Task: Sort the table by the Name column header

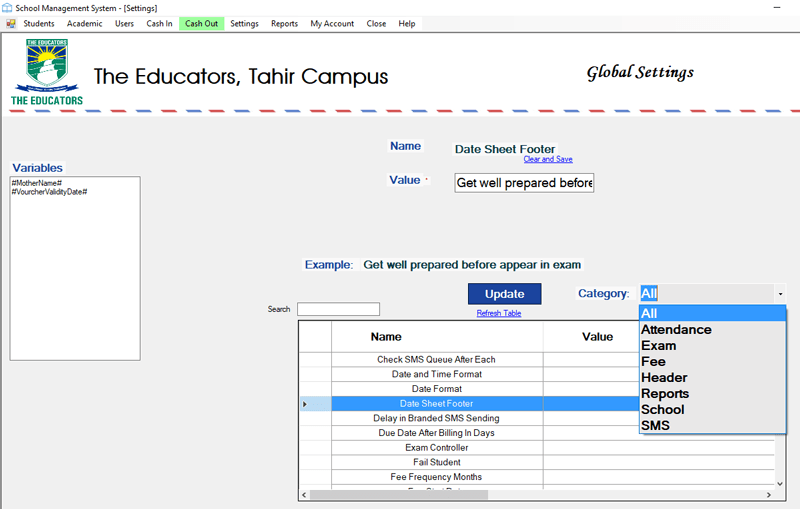Action: point(386,337)
